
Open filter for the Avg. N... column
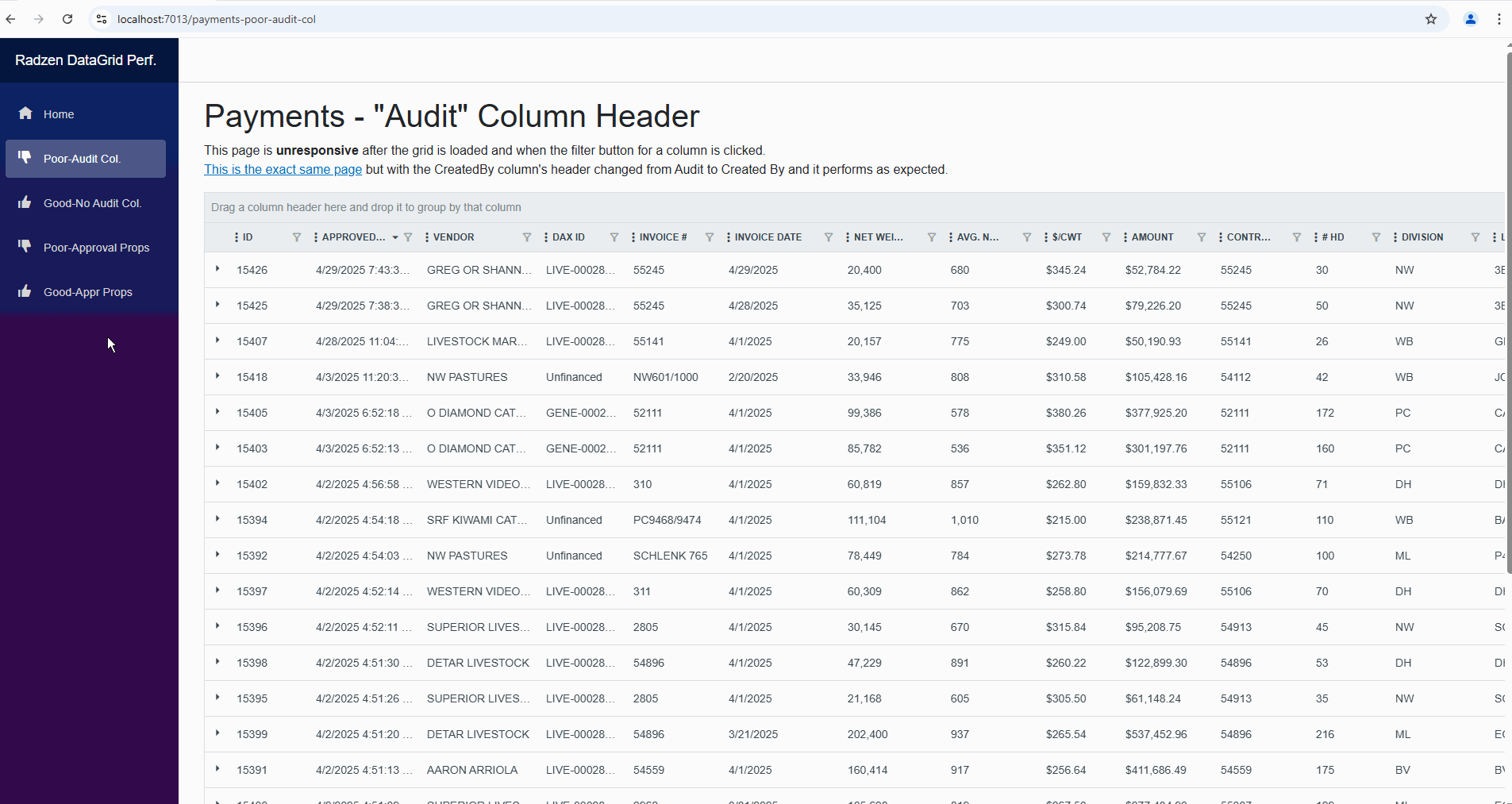pos(1027,237)
